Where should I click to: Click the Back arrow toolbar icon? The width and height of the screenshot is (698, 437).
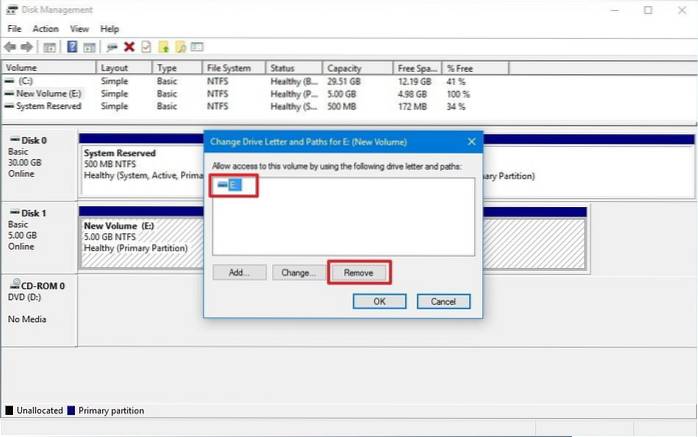[10, 47]
